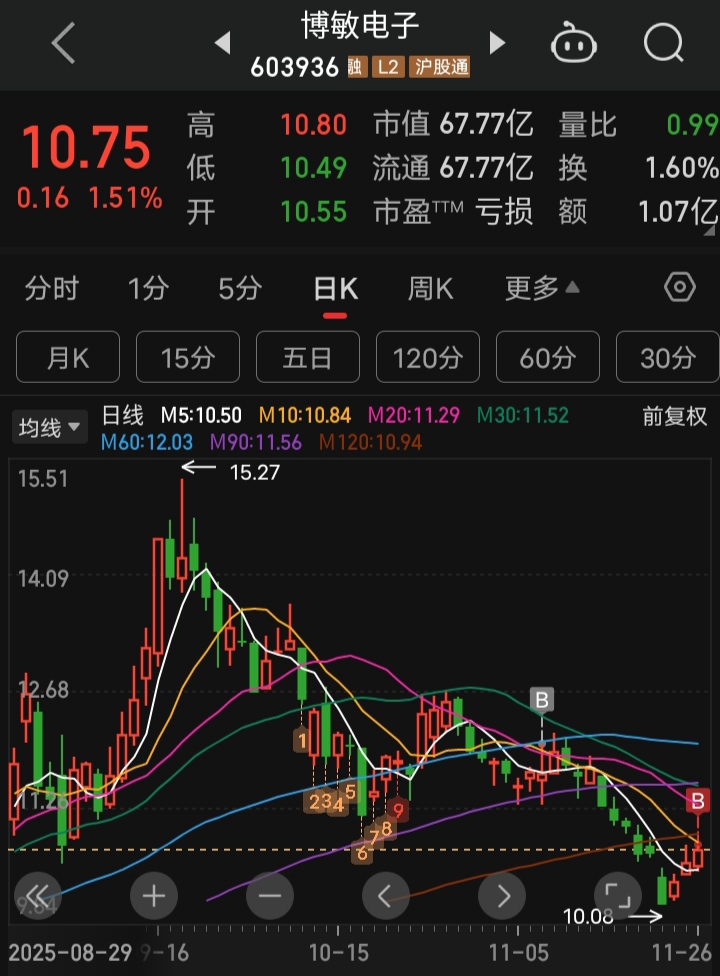This screenshot has height=976, width=720.
Task: Tap the current price 10.75
Action: pos(86,147)
